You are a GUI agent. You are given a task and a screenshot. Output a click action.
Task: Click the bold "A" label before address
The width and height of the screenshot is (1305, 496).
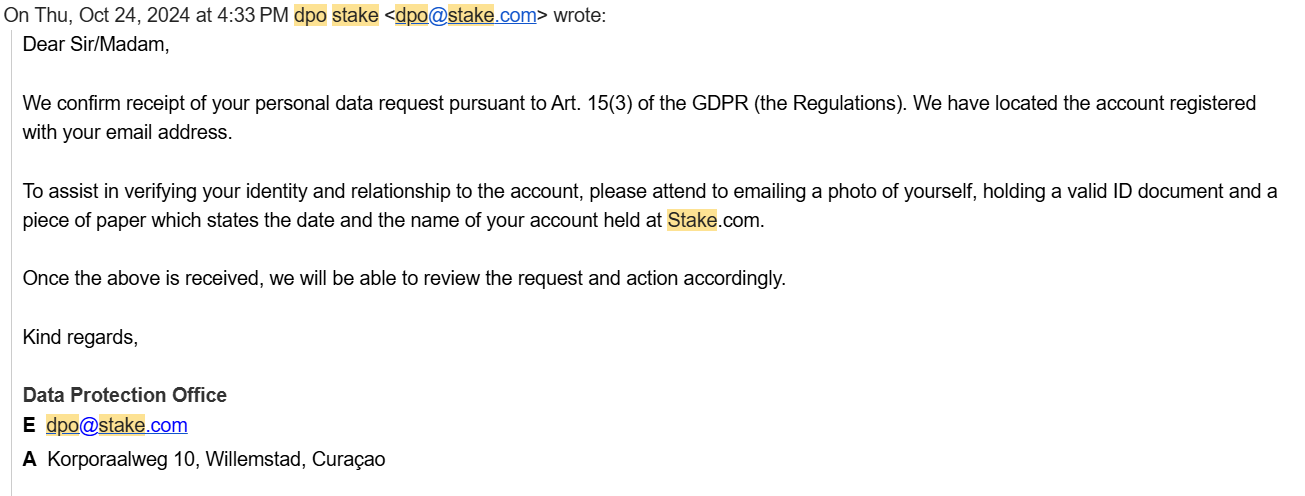click(30, 459)
